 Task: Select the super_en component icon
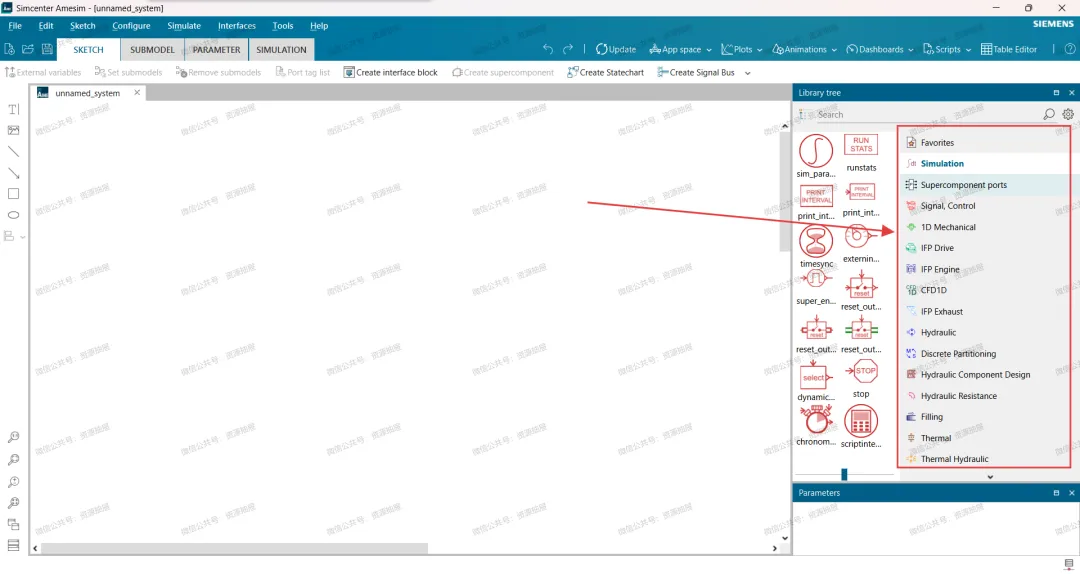pos(816,279)
